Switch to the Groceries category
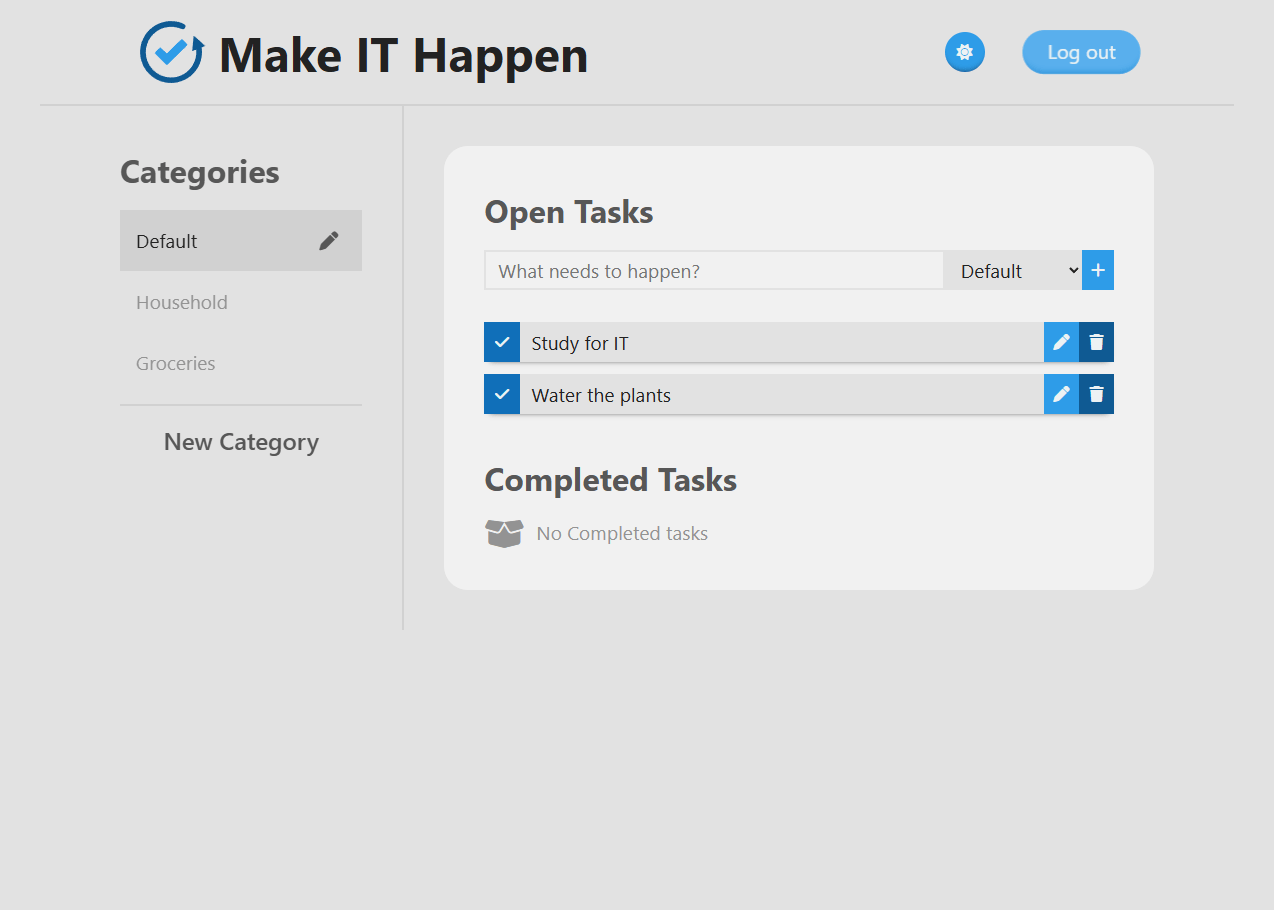This screenshot has height=910, width=1274. (x=175, y=363)
